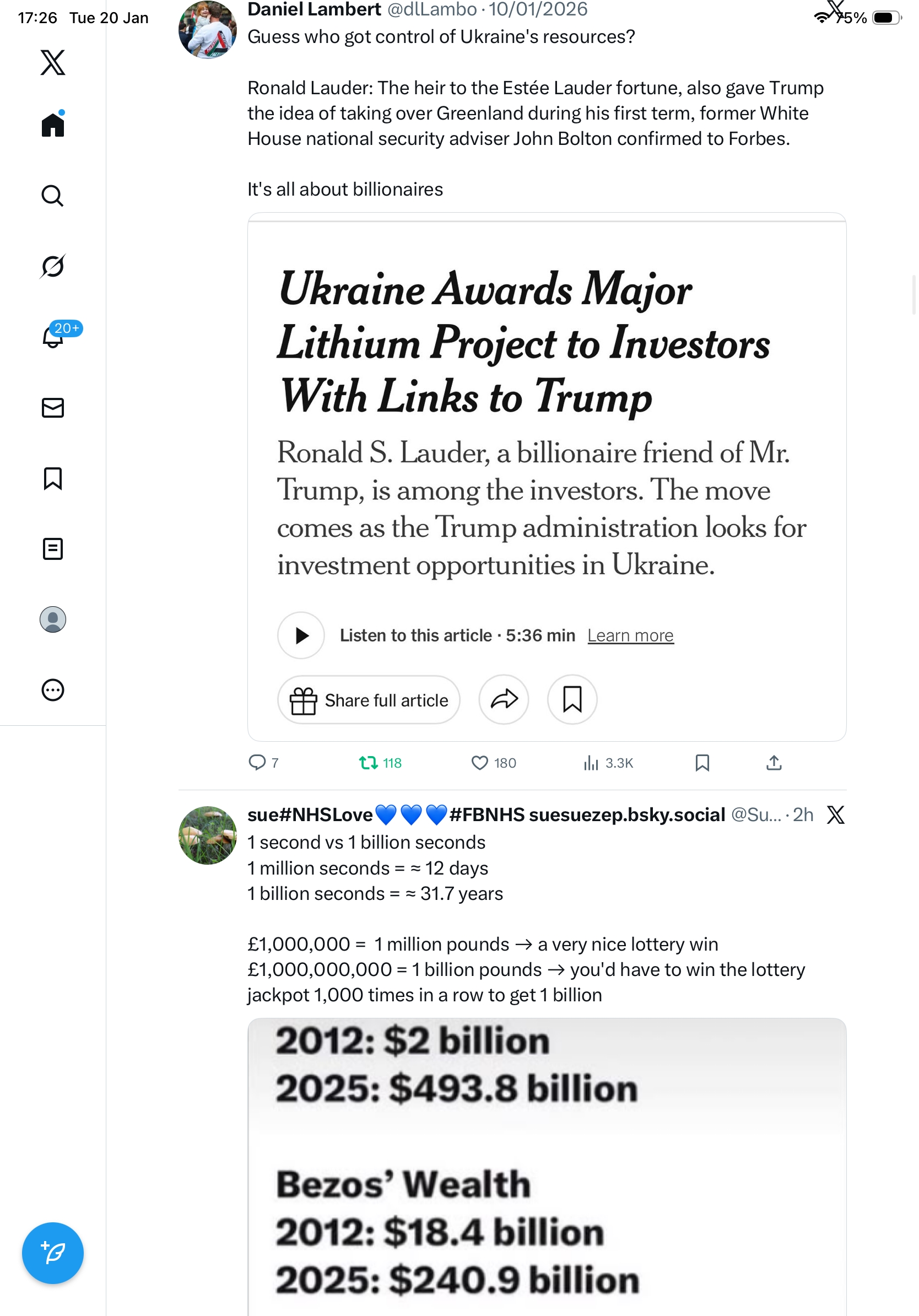Play the Listen to this article audio
The image size is (919, 1316).
click(x=301, y=635)
